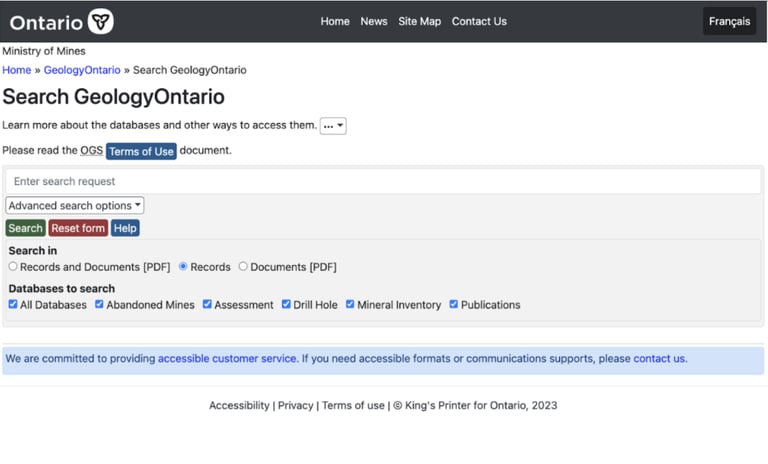Select the Documents [PDF] radio option

point(243,266)
